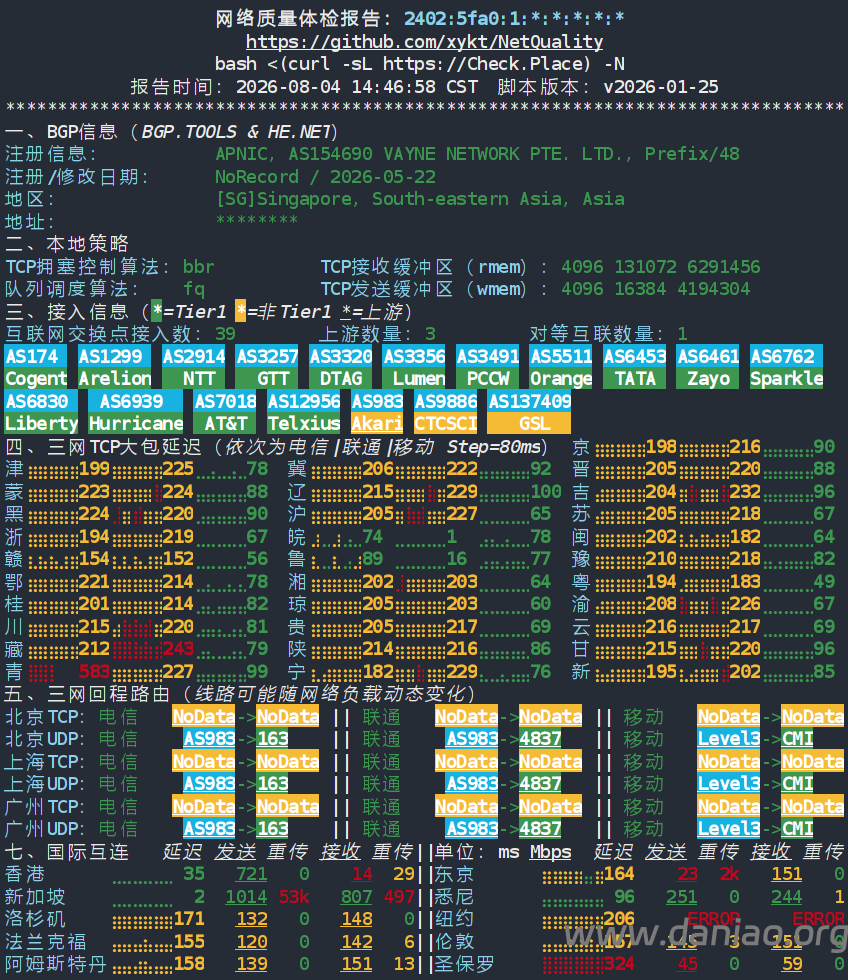The width and height of the screenshot is (848, 980).
Task: Click the green Tier1 legend marker
Action: click(x=156, y=311)
